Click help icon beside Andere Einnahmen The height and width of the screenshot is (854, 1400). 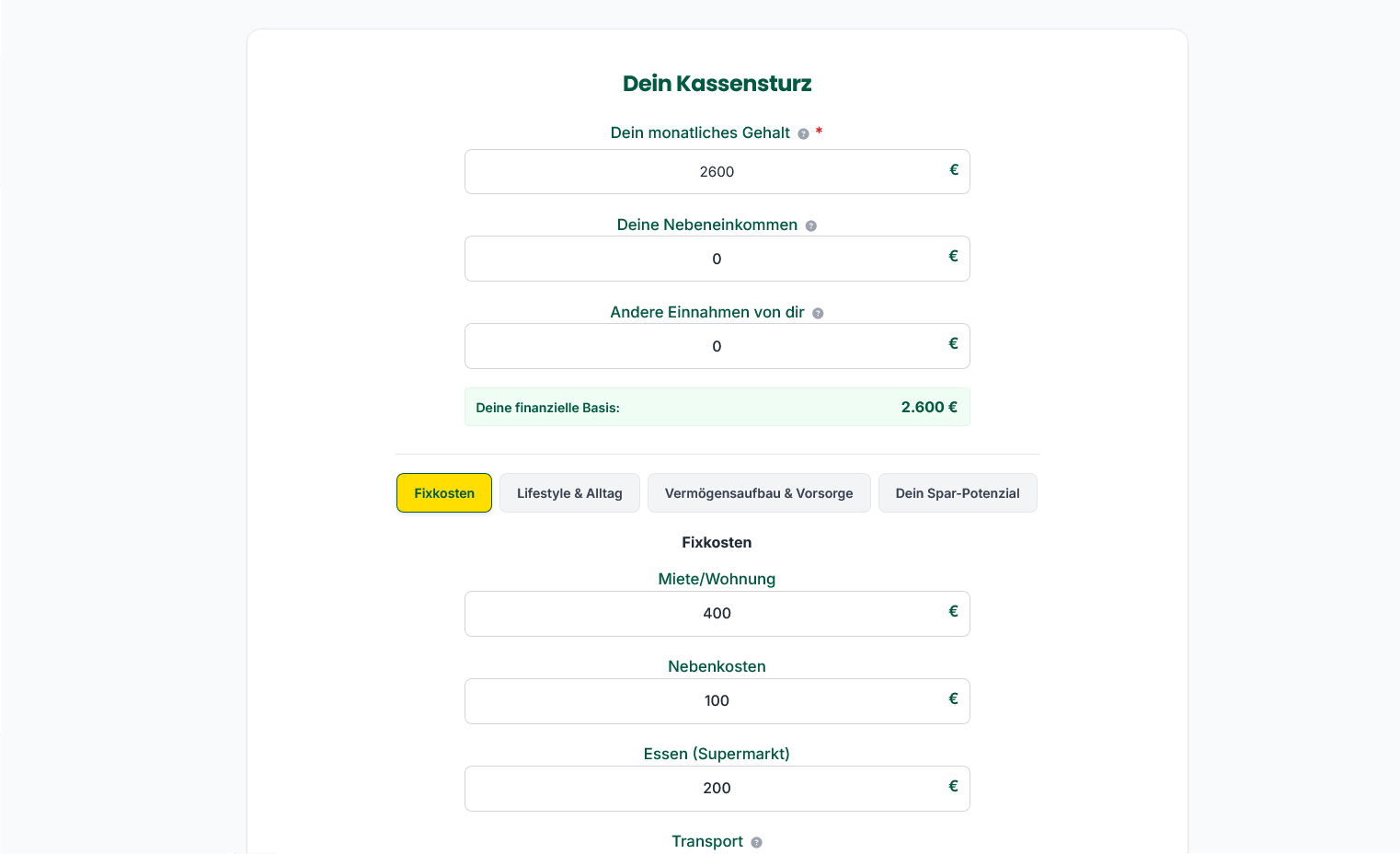(818, 313)
